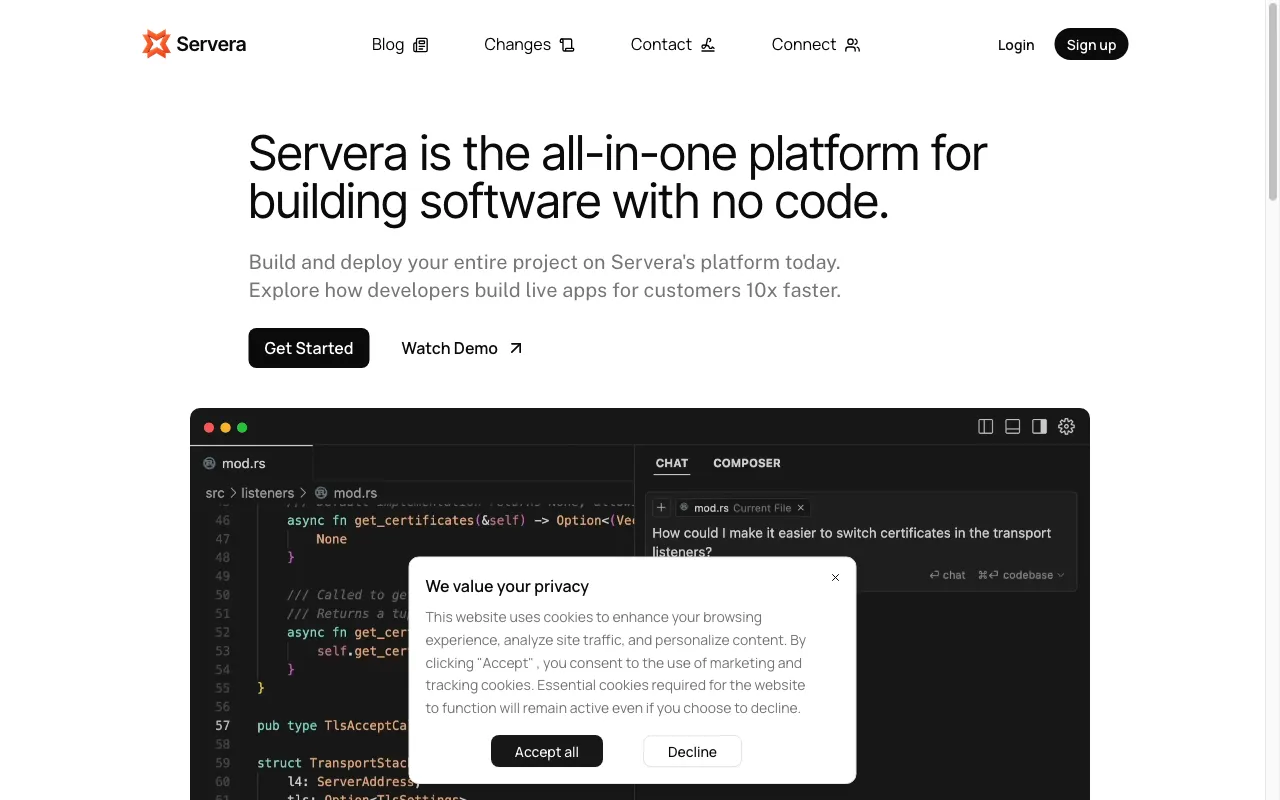Screen dimensions: 1280x800
Task: Select the mod.rs editor tab
Action: pyautogui.click(x=252, y=463)
